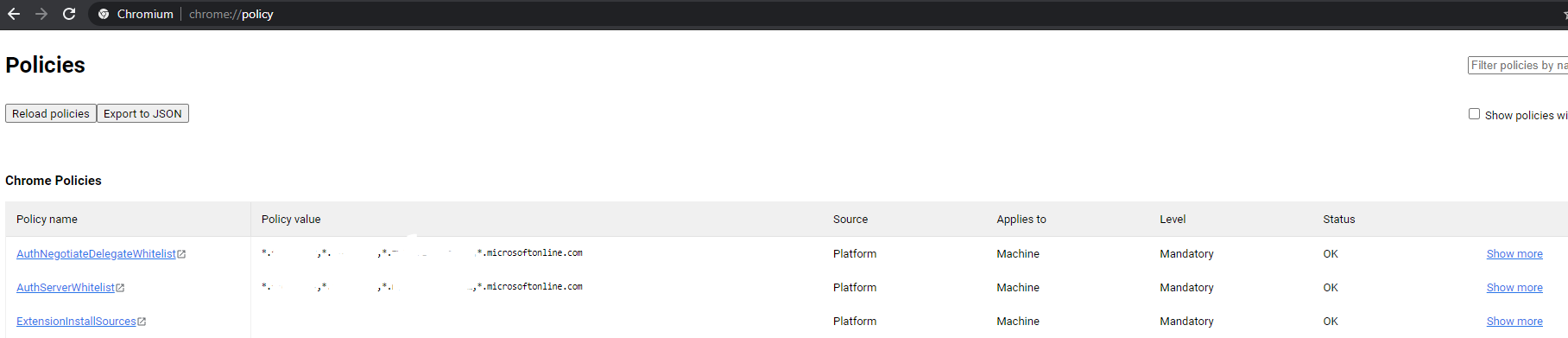Viewport: 1568px width, 338px height.
Task: Open the ExtensionInstallSources policy link
Action: 76,321
